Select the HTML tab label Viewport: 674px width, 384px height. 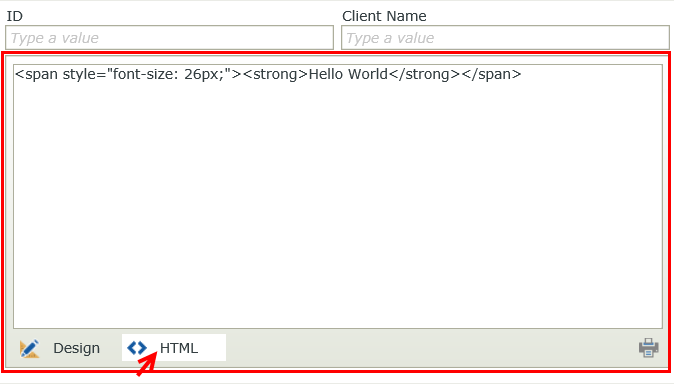(179, 348)
